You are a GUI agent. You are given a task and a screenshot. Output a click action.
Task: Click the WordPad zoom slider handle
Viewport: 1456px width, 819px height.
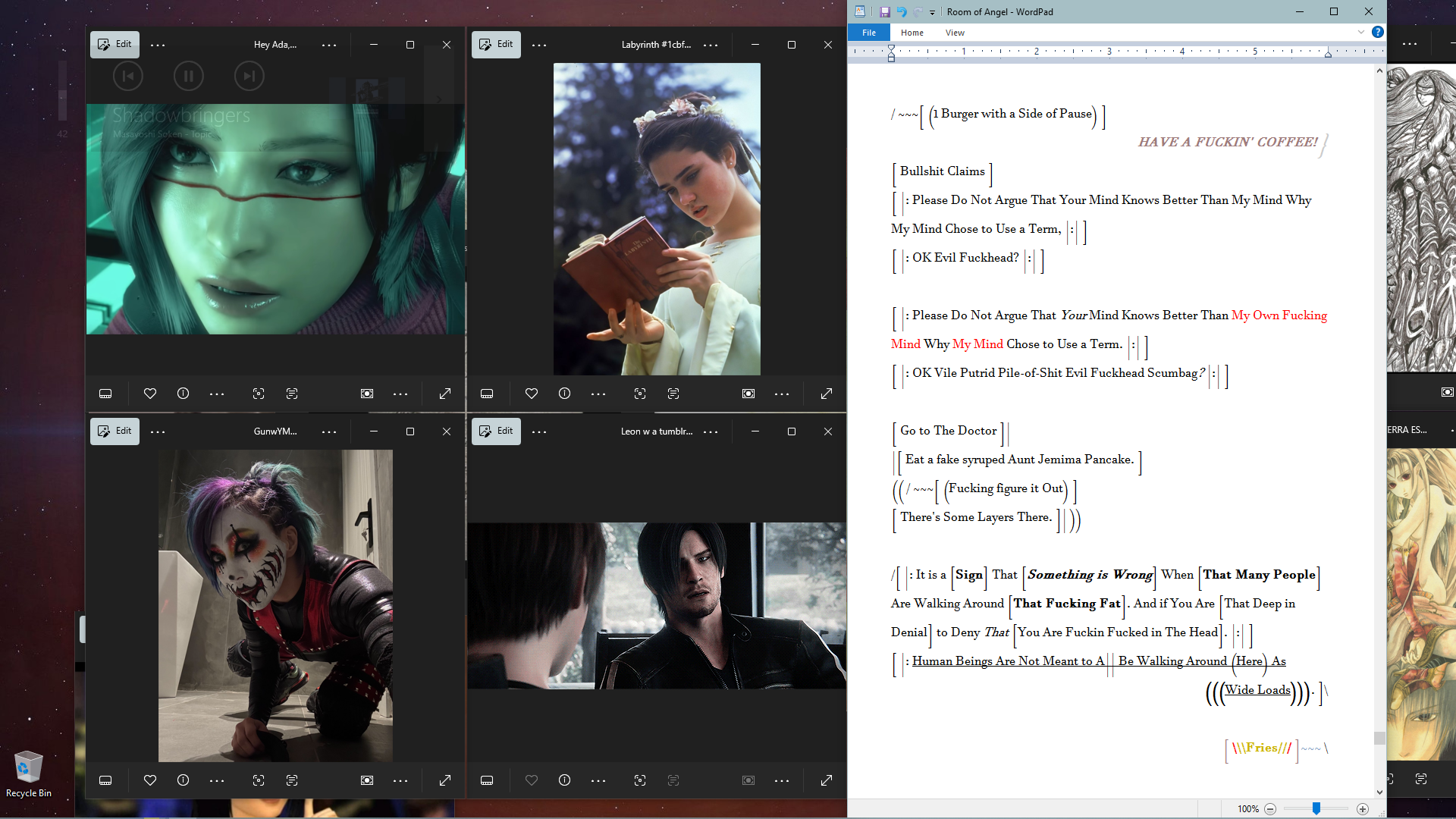pyautogui.click(x=1316, y=809)
